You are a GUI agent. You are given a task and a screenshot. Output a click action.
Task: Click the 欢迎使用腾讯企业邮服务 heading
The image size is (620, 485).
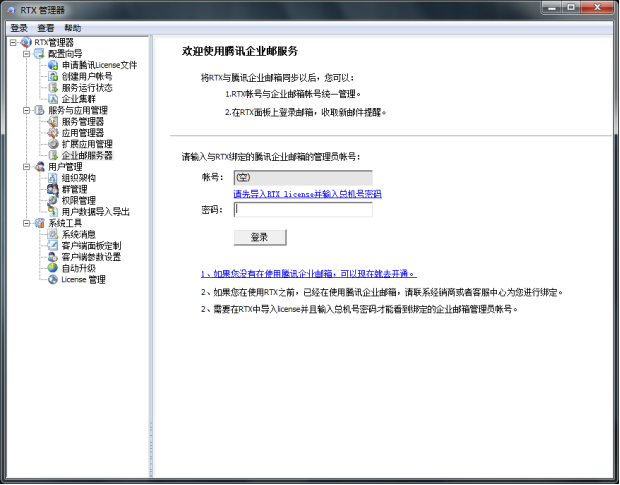(240, 51)
